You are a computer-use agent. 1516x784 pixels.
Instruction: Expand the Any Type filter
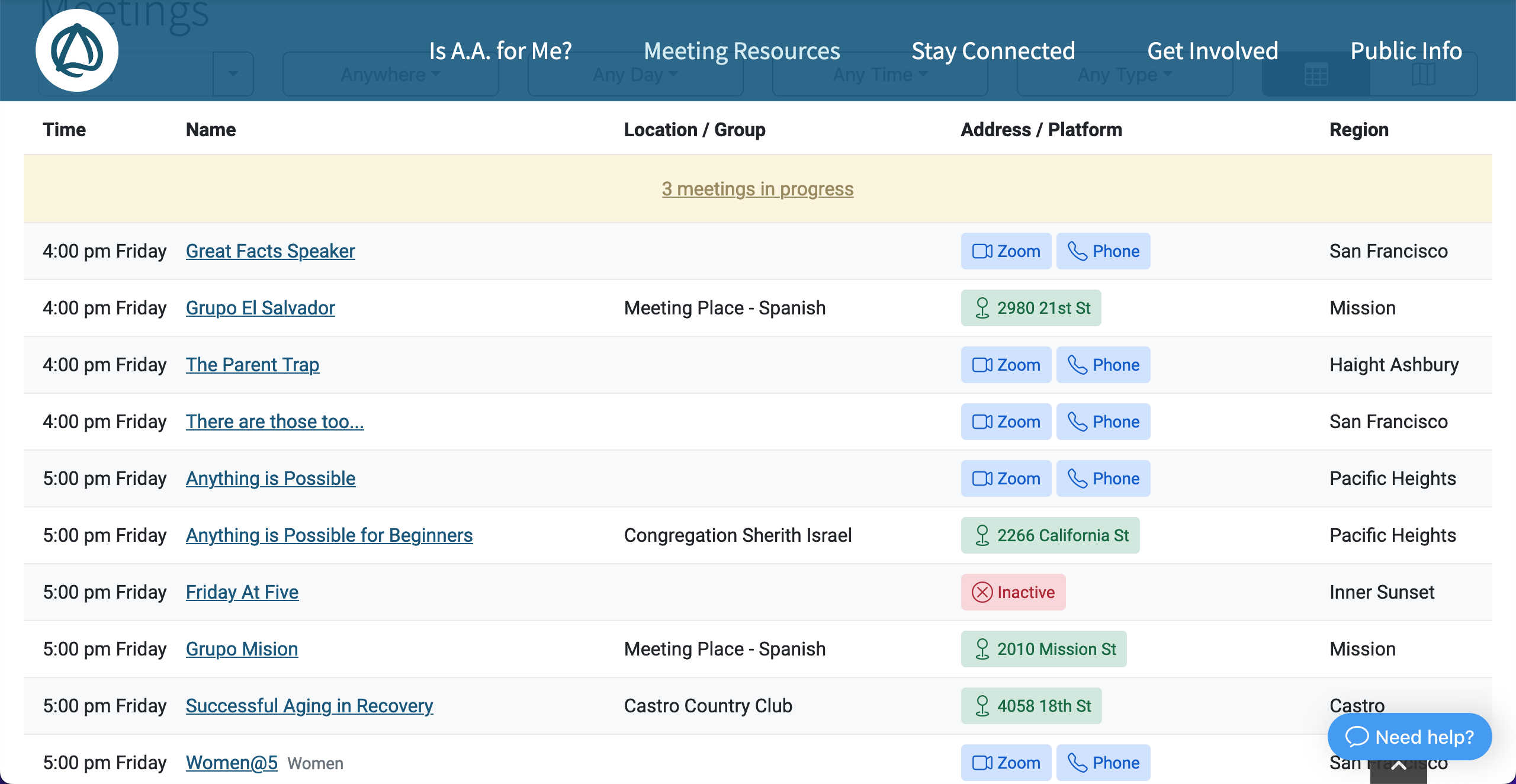tap(1124, 74)
